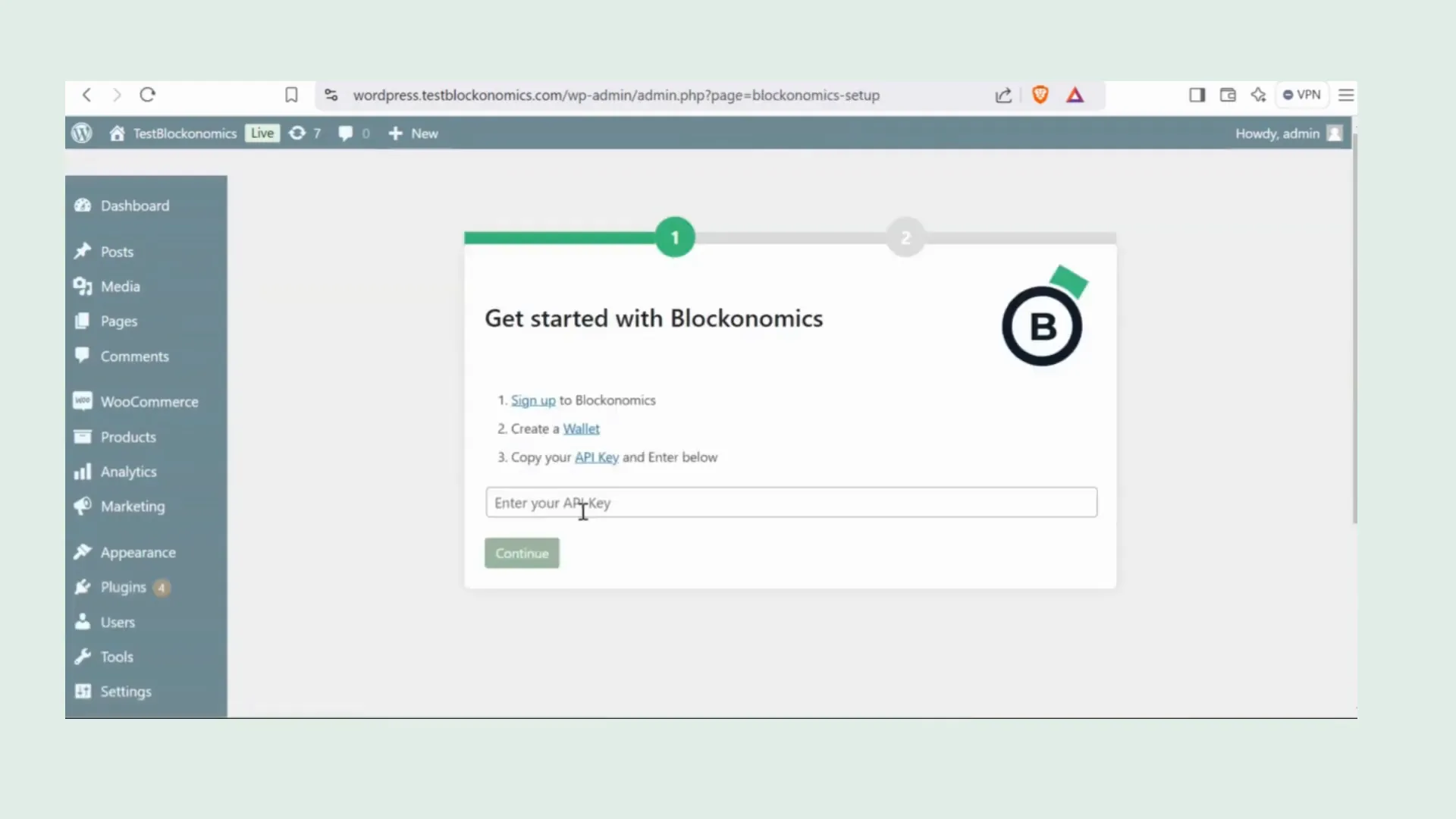This screenshot has width=1456, height=819.
Task: Open Brave Shields lion icon
Action: tap(1040, 95)
